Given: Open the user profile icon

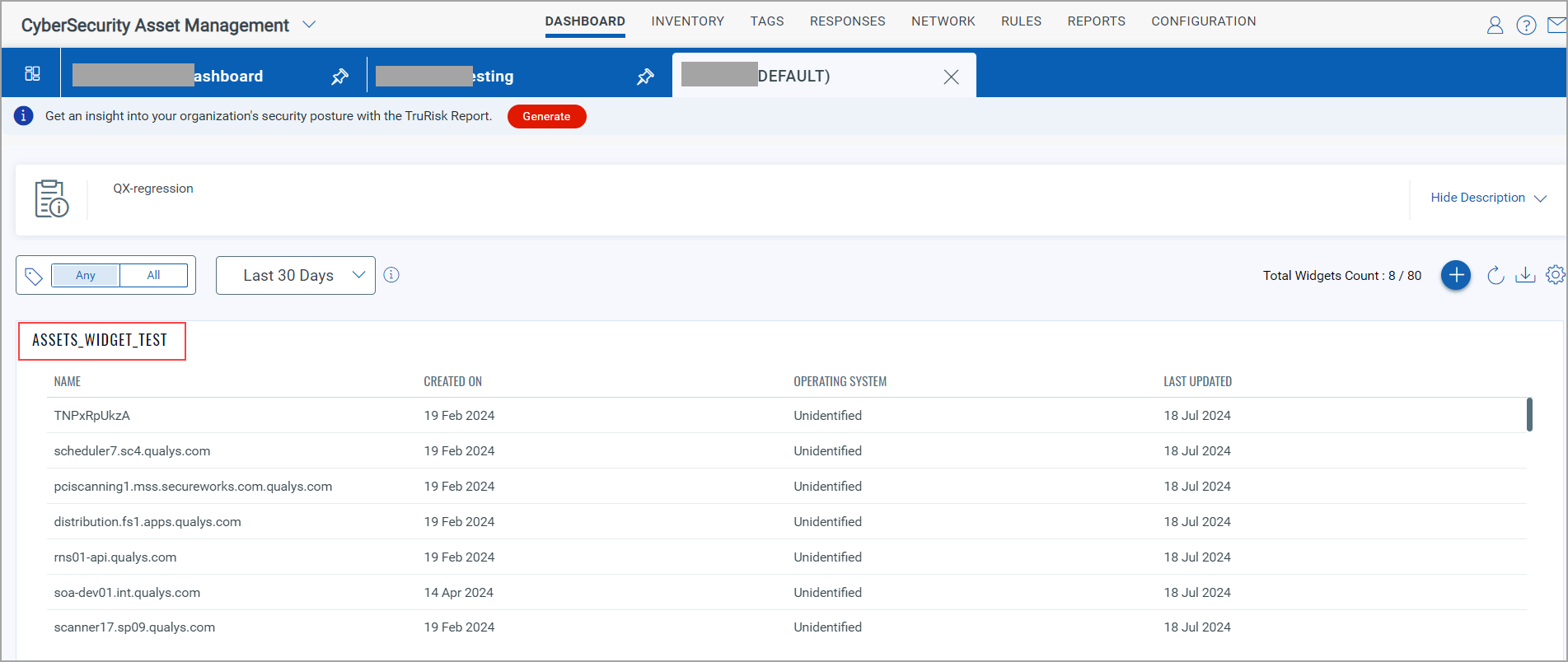Looking at the screenshot, I should 1495,26.
